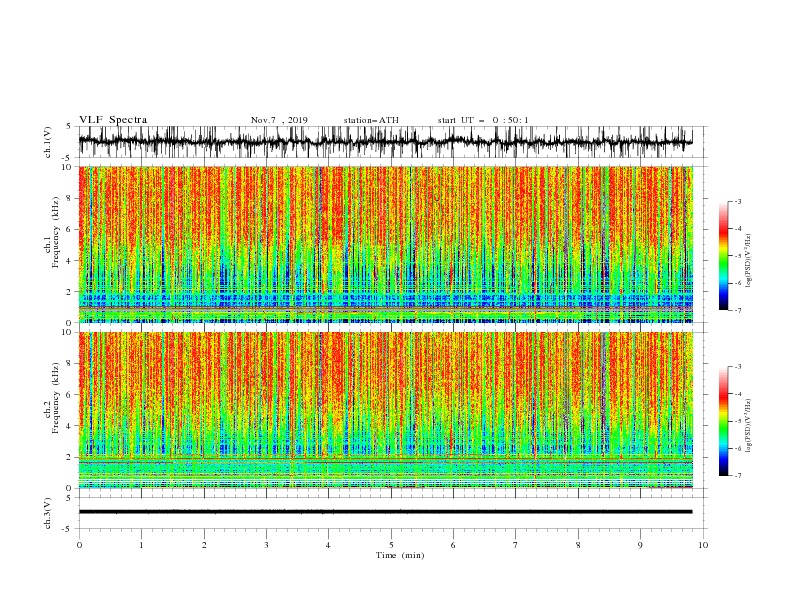Click time axis tick label "5"
The width and height of the screenshot is (792, 612).
point(391,545)
